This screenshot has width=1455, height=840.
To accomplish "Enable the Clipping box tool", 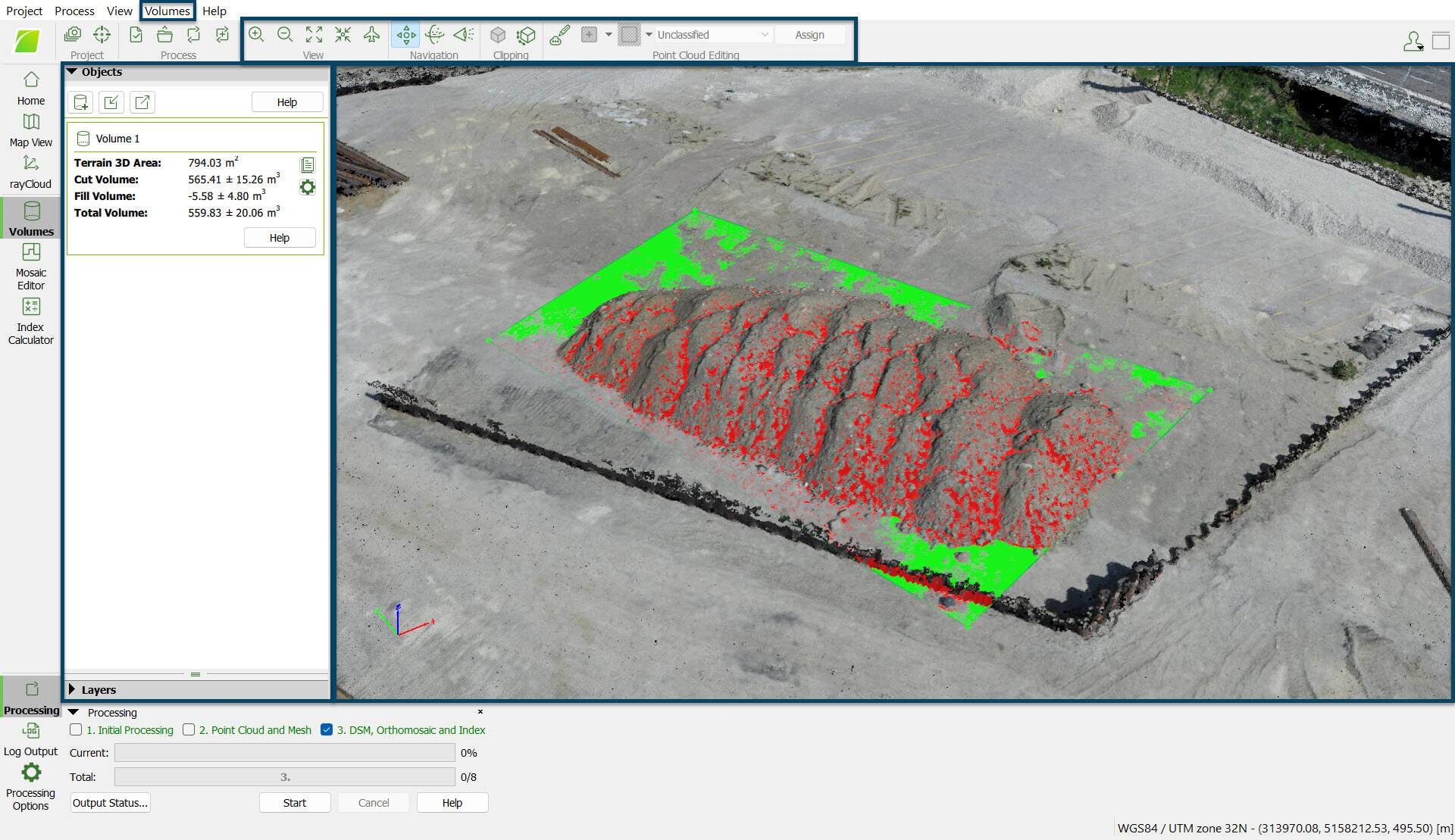I will coord(498,34).
